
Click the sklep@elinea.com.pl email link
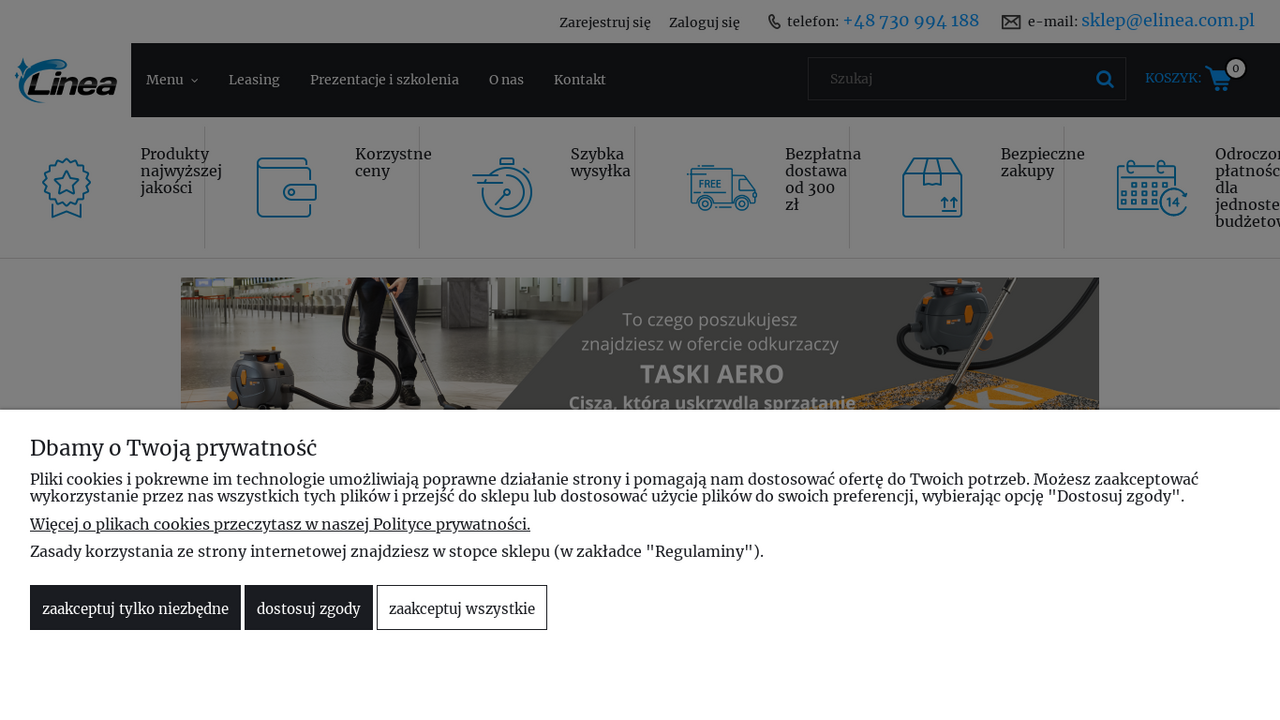pos(1168,21)
